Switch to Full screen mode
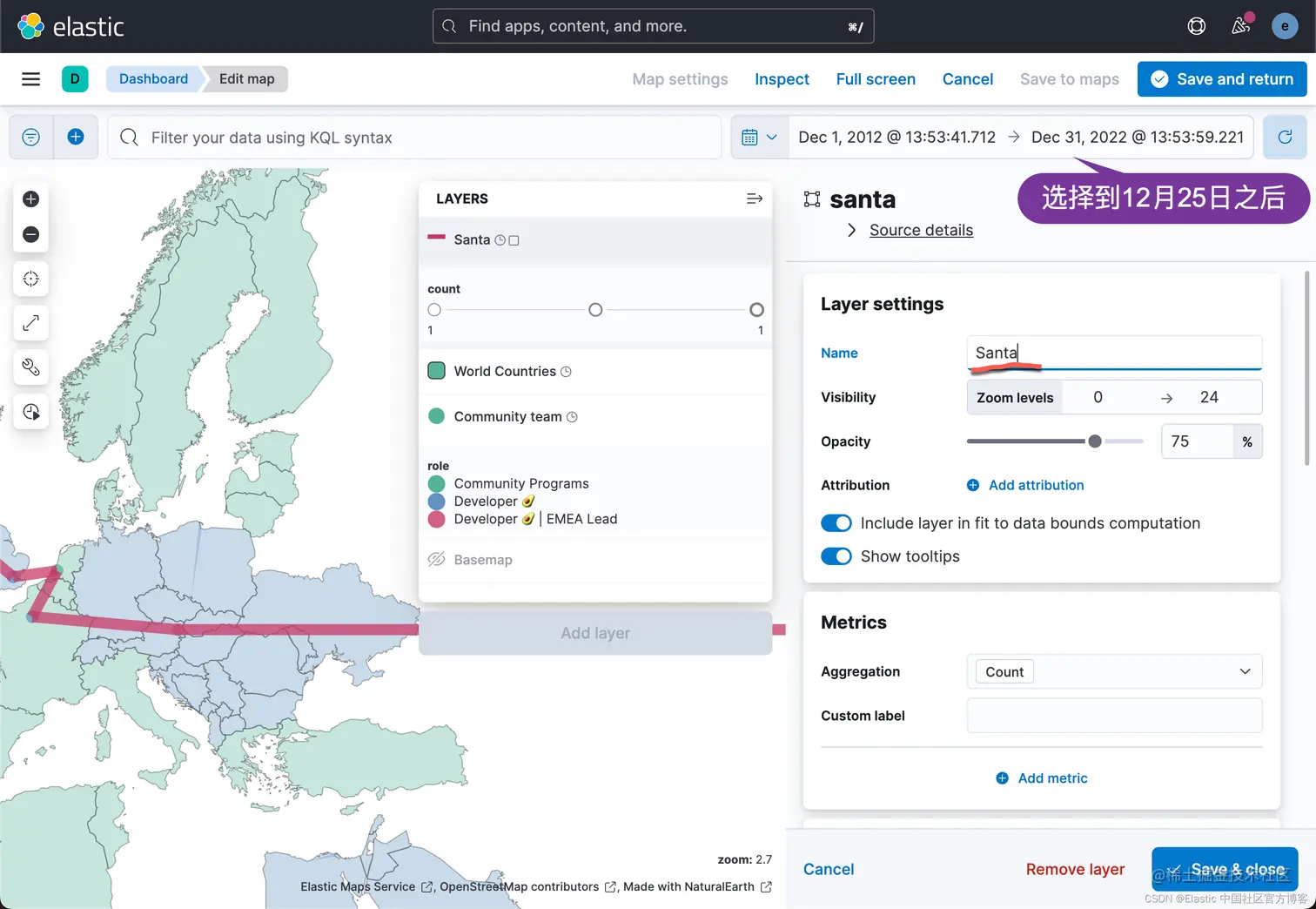 click(876, 79)
